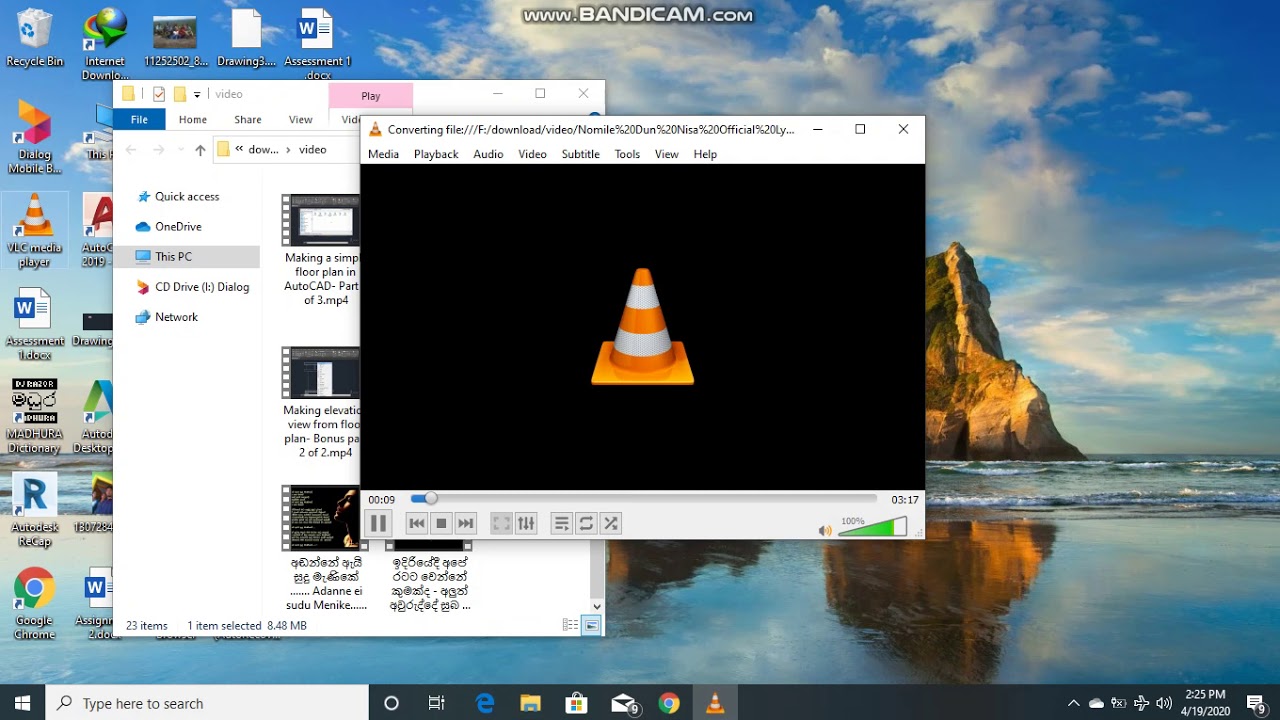The image size is (1280, 720).
Task: Toggle random shuffle in VLC
Action: coord(610,523)
